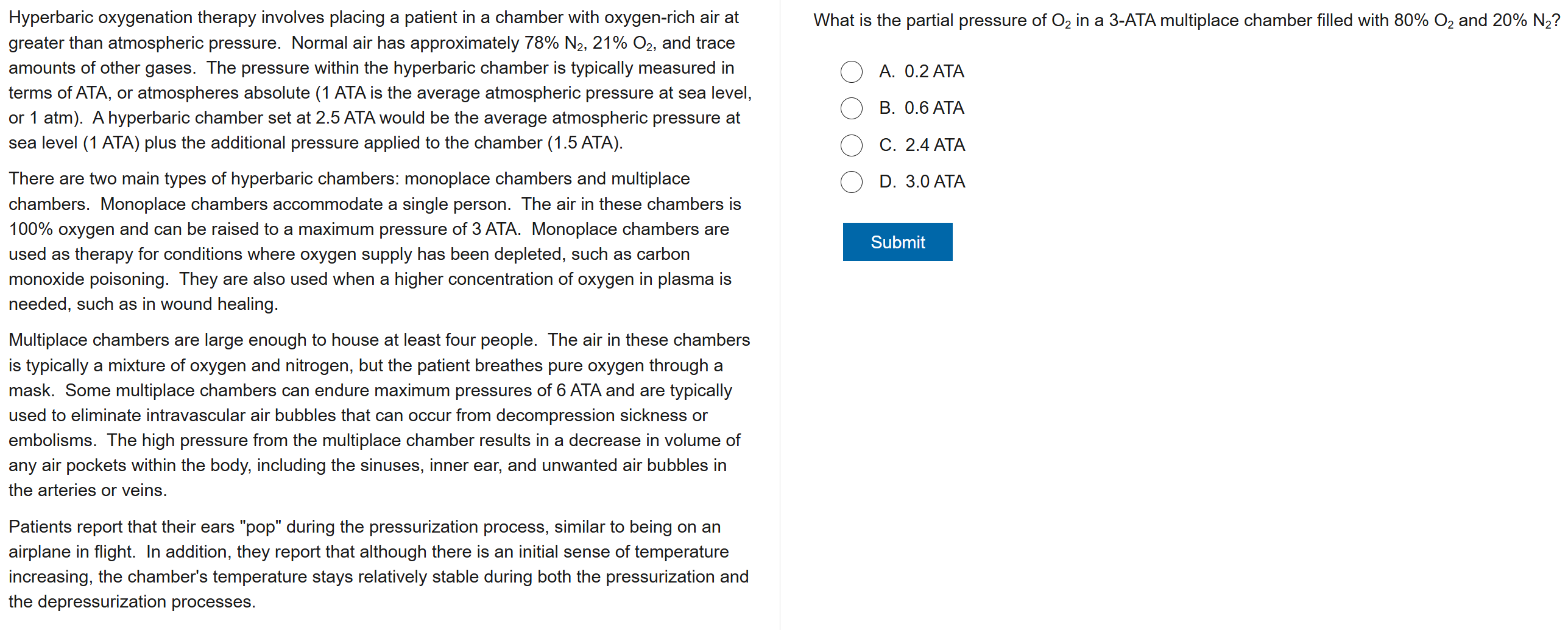Click 'the depressurization processes' ending the passage
1568x630 pixels.
[131, 602]
